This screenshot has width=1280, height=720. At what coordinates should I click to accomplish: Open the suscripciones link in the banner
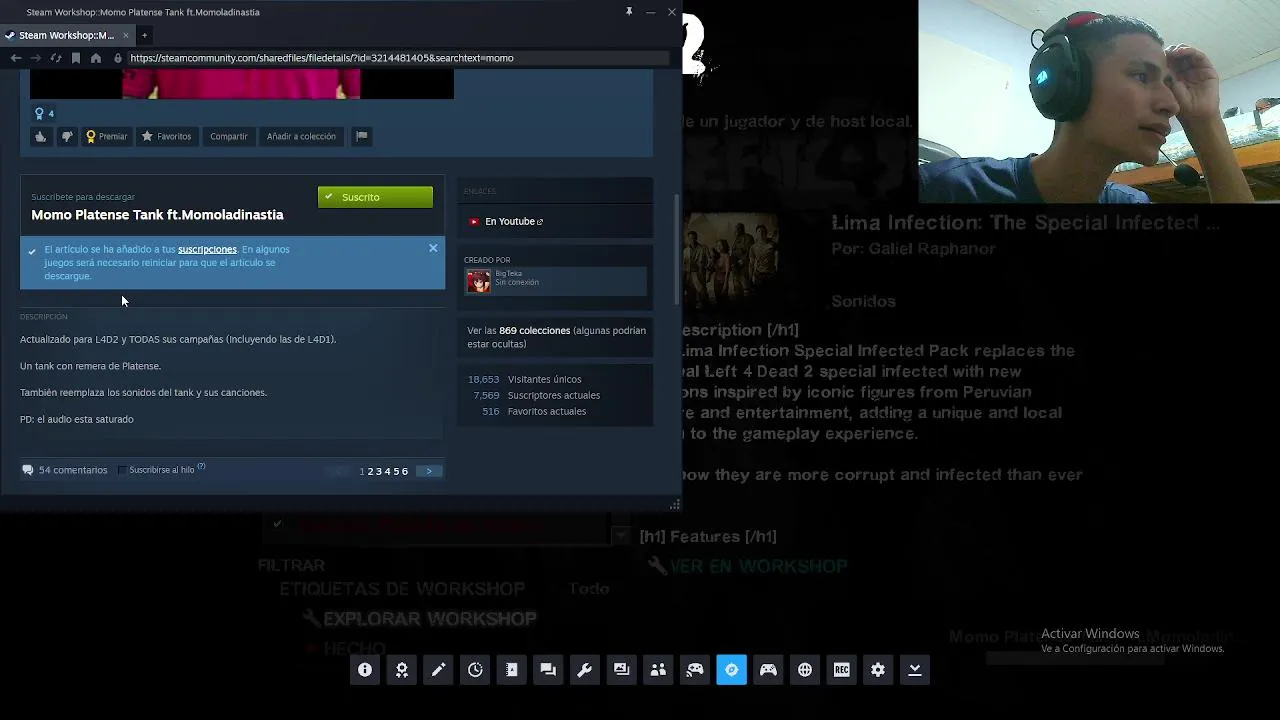click(207, 249)
